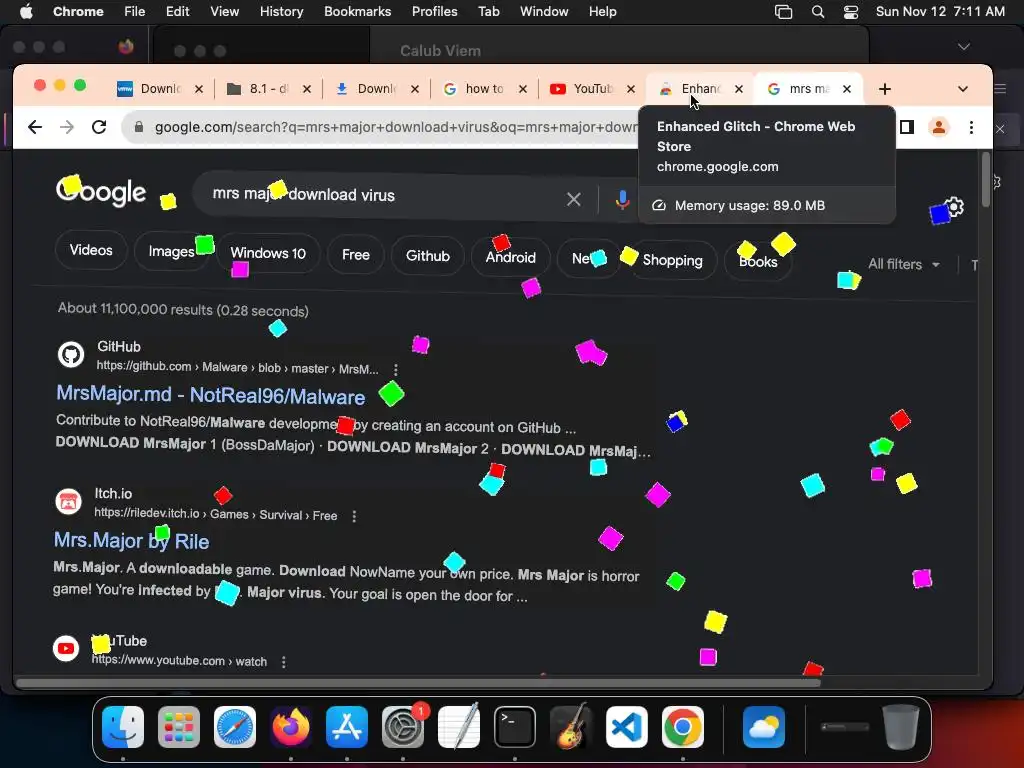Open Terminal from the Dock
Image resolution: width=1024 pixels, height=768 pixels.
(x=515, y=727)
